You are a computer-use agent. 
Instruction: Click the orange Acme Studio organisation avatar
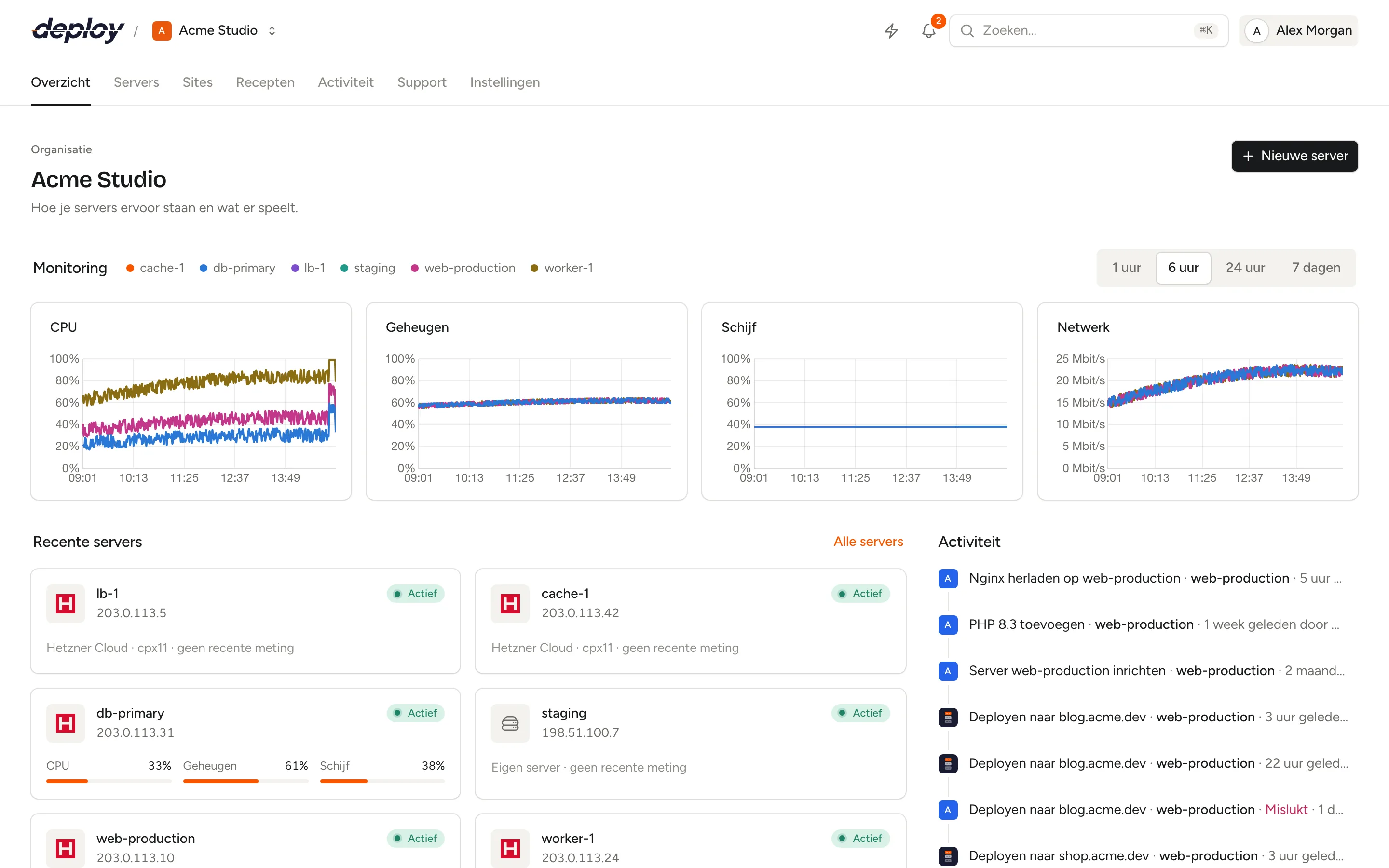162,30
